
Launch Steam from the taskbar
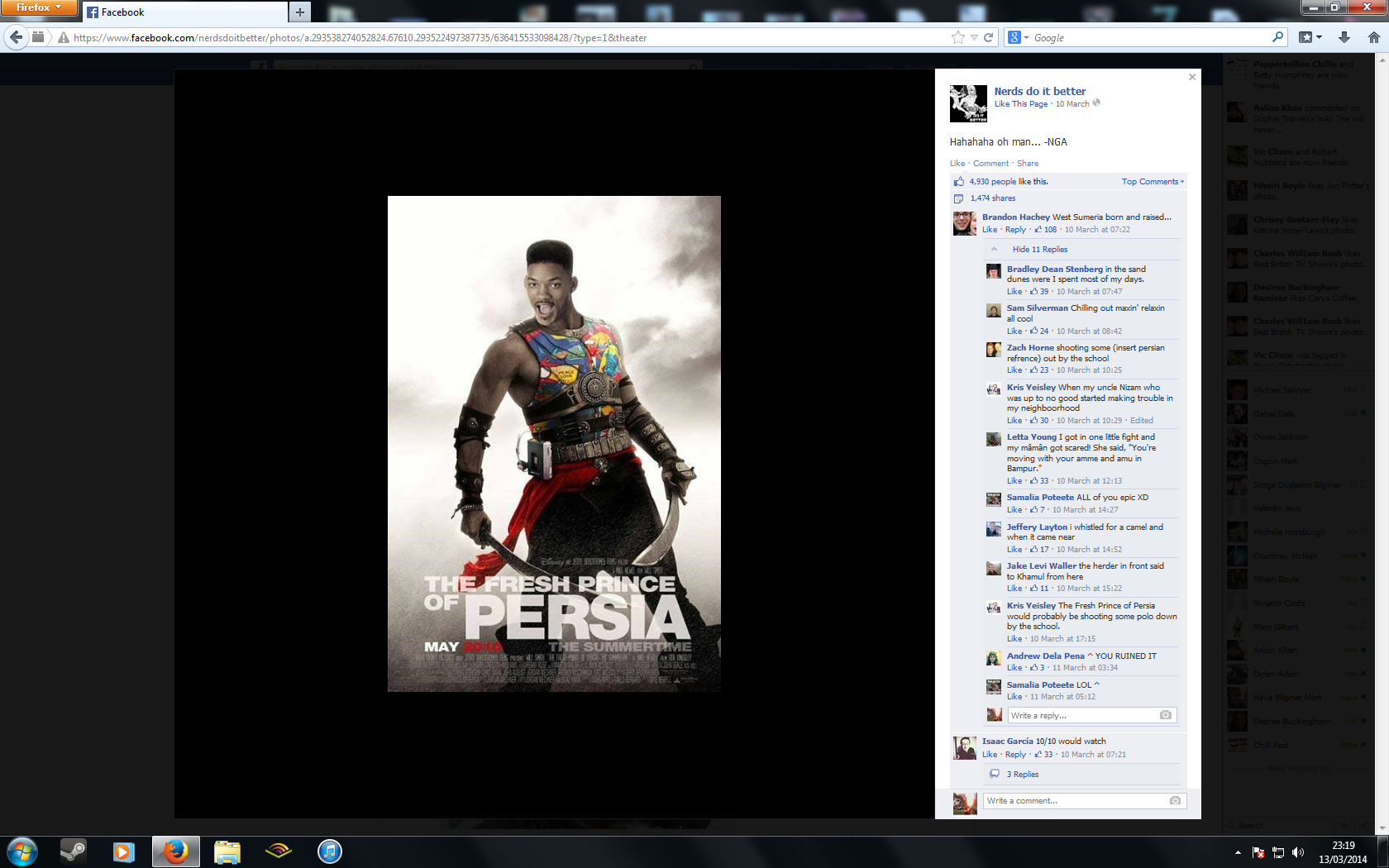coord(73,851)
